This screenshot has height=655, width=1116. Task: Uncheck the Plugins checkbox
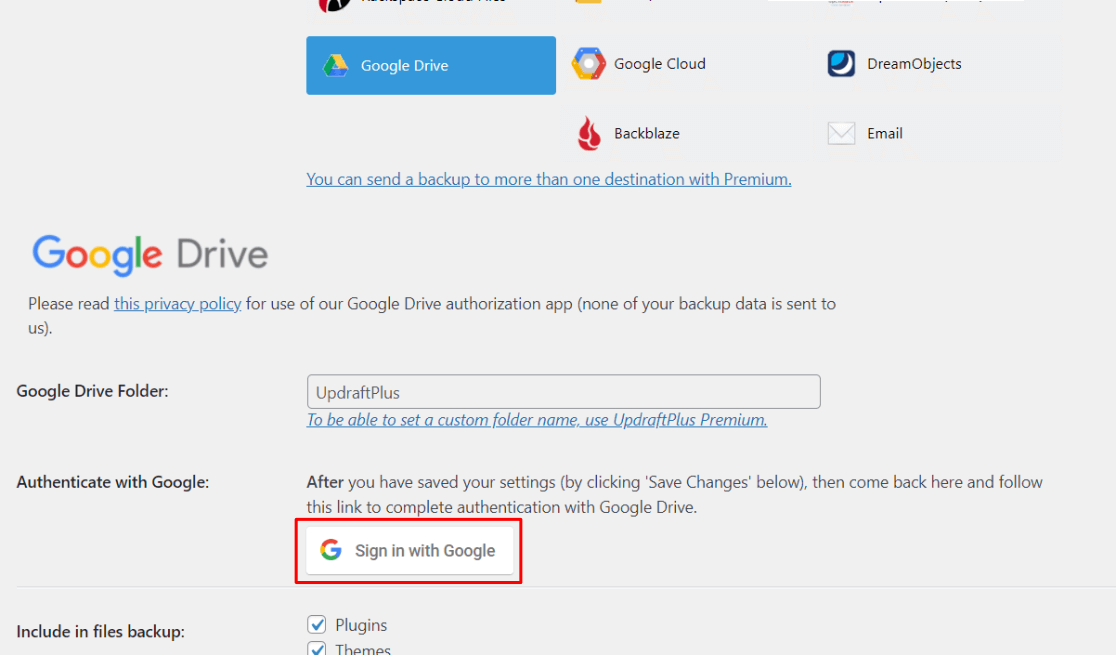point(317,625)
